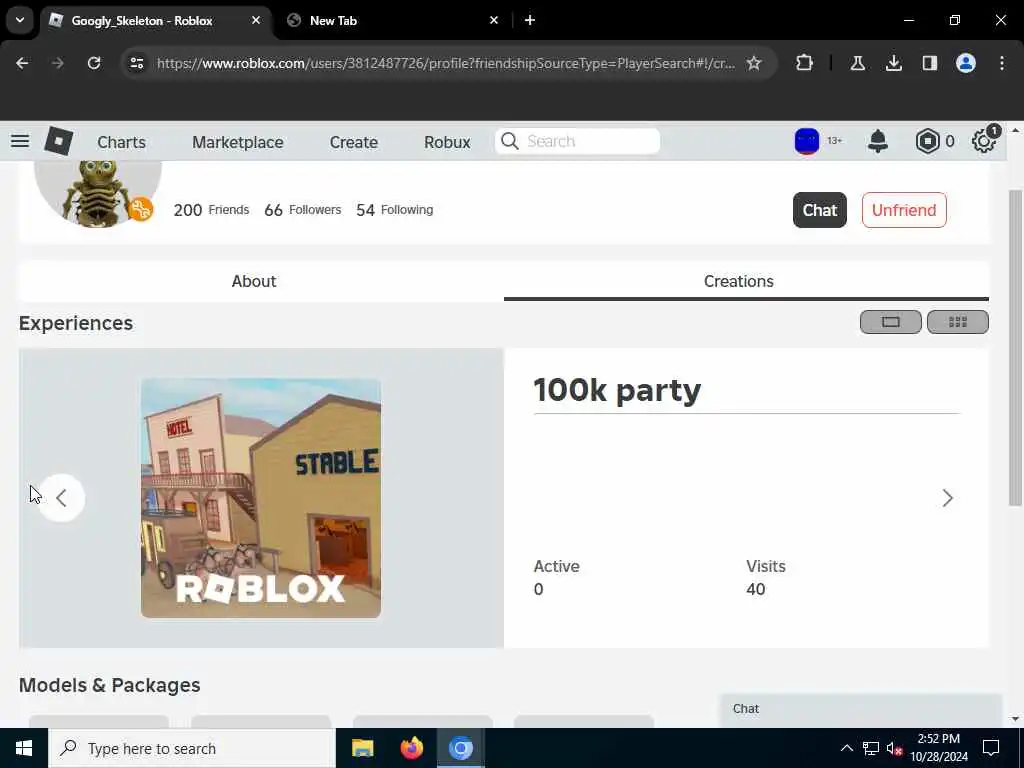Close the Googly_Skeleton Roblox tab

coord(256,20)
